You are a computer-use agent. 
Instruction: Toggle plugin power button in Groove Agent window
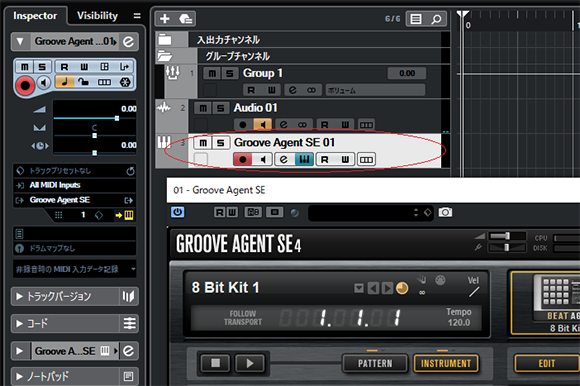(178, 212)
